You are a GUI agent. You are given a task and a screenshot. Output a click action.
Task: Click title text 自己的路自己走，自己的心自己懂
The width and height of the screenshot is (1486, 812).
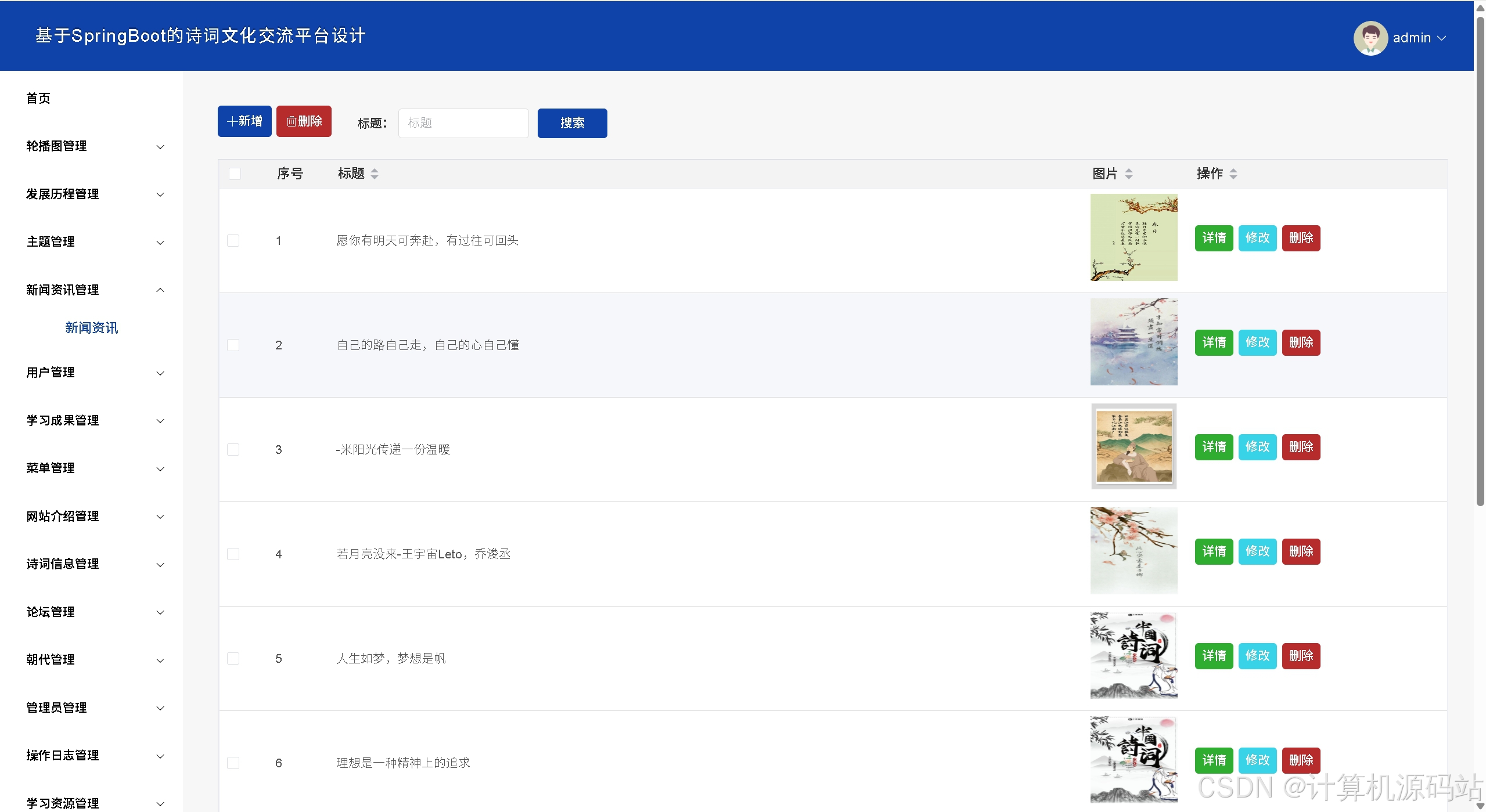pos(428,345)
